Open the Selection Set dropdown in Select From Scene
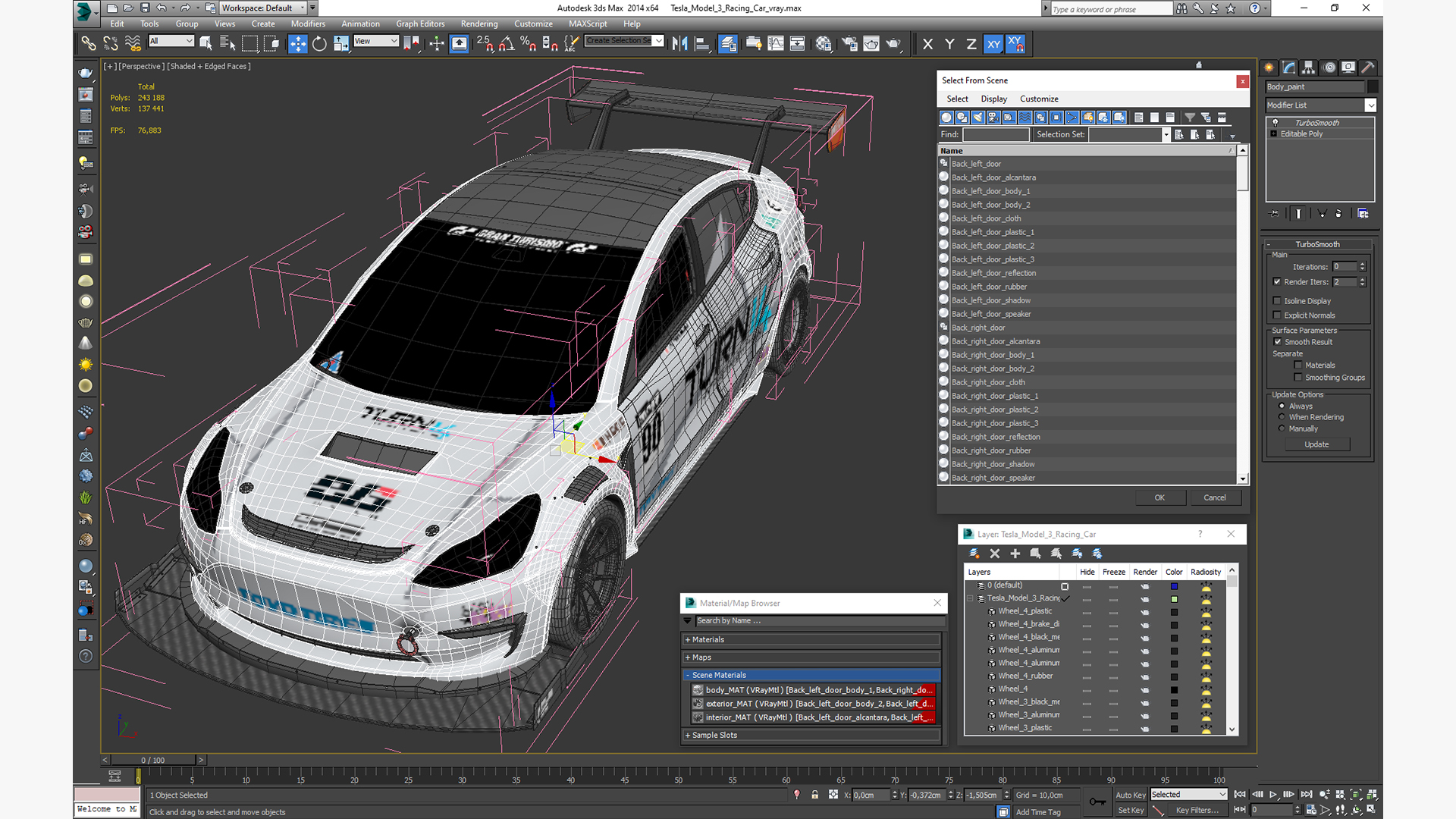Image resolution: width=1456 pixels, height=819 pixels. 1166,135
